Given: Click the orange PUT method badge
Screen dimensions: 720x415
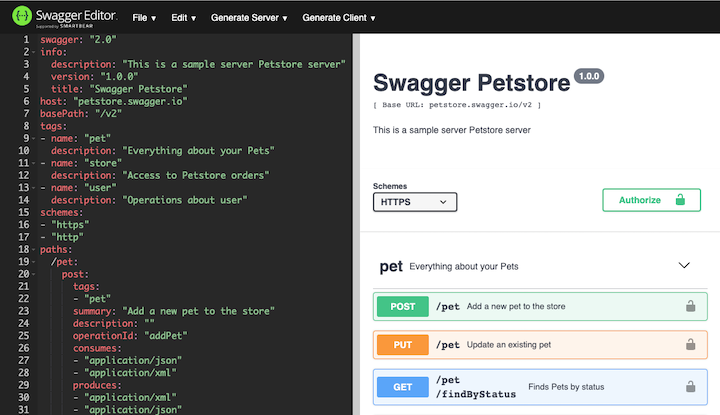Looking at the screenshot, I should point(402,345).
